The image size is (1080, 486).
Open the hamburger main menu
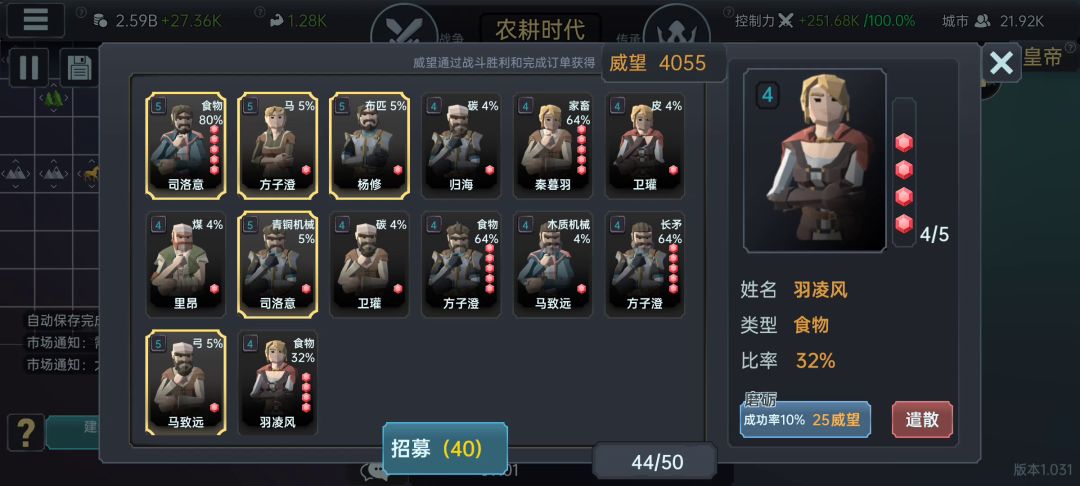pyautogui.click(x=35, y=20)
